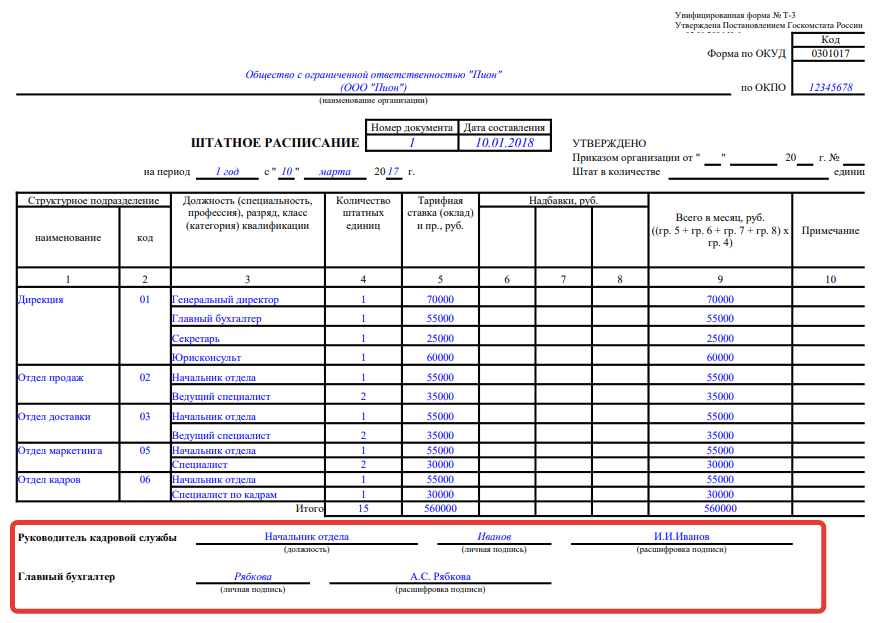Click the signature Иванов field
Viewport: 878px width, 623px height.
click(494, 536)
